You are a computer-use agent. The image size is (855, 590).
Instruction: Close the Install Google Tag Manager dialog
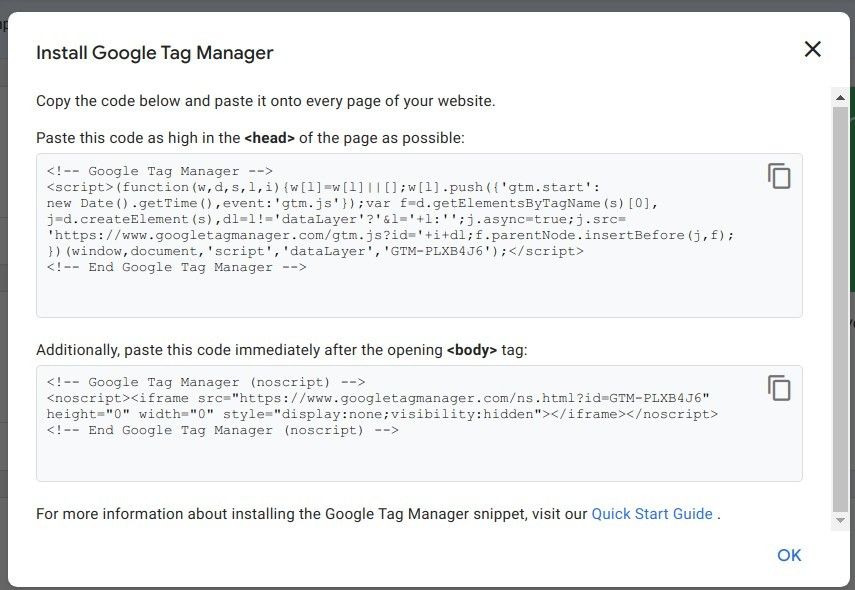812,49
